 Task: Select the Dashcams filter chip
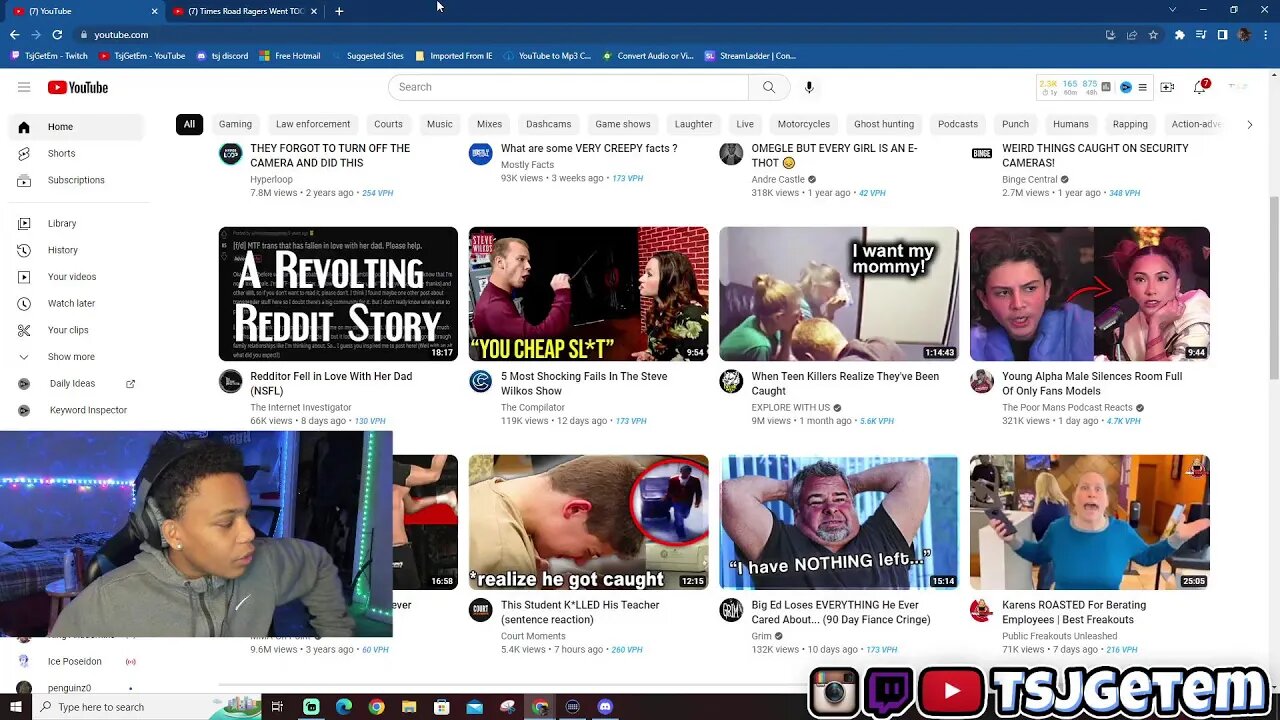[x=549, y=124]
